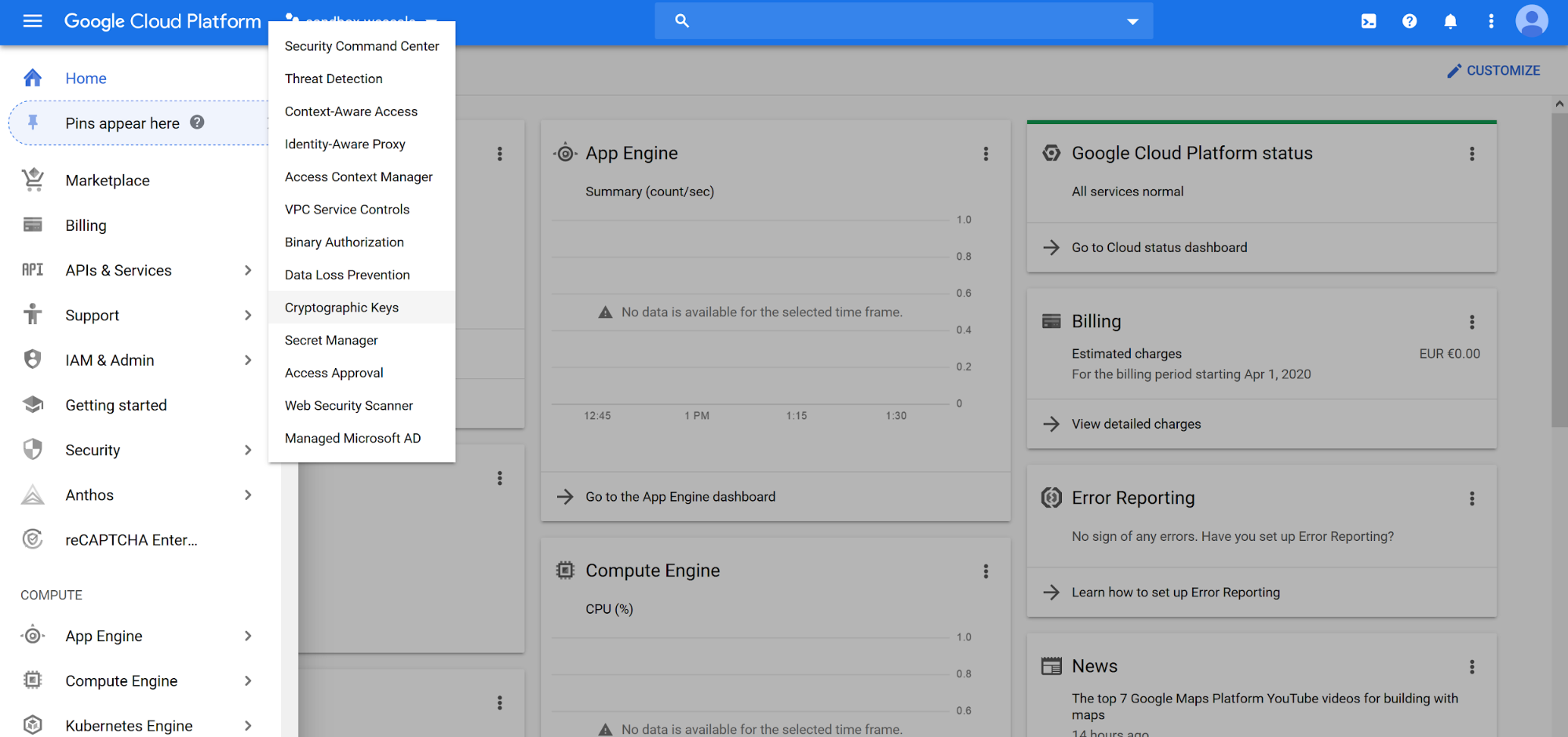Open the user account avatar
This screenshot has width=1568, height=737.
[1532, 21]
